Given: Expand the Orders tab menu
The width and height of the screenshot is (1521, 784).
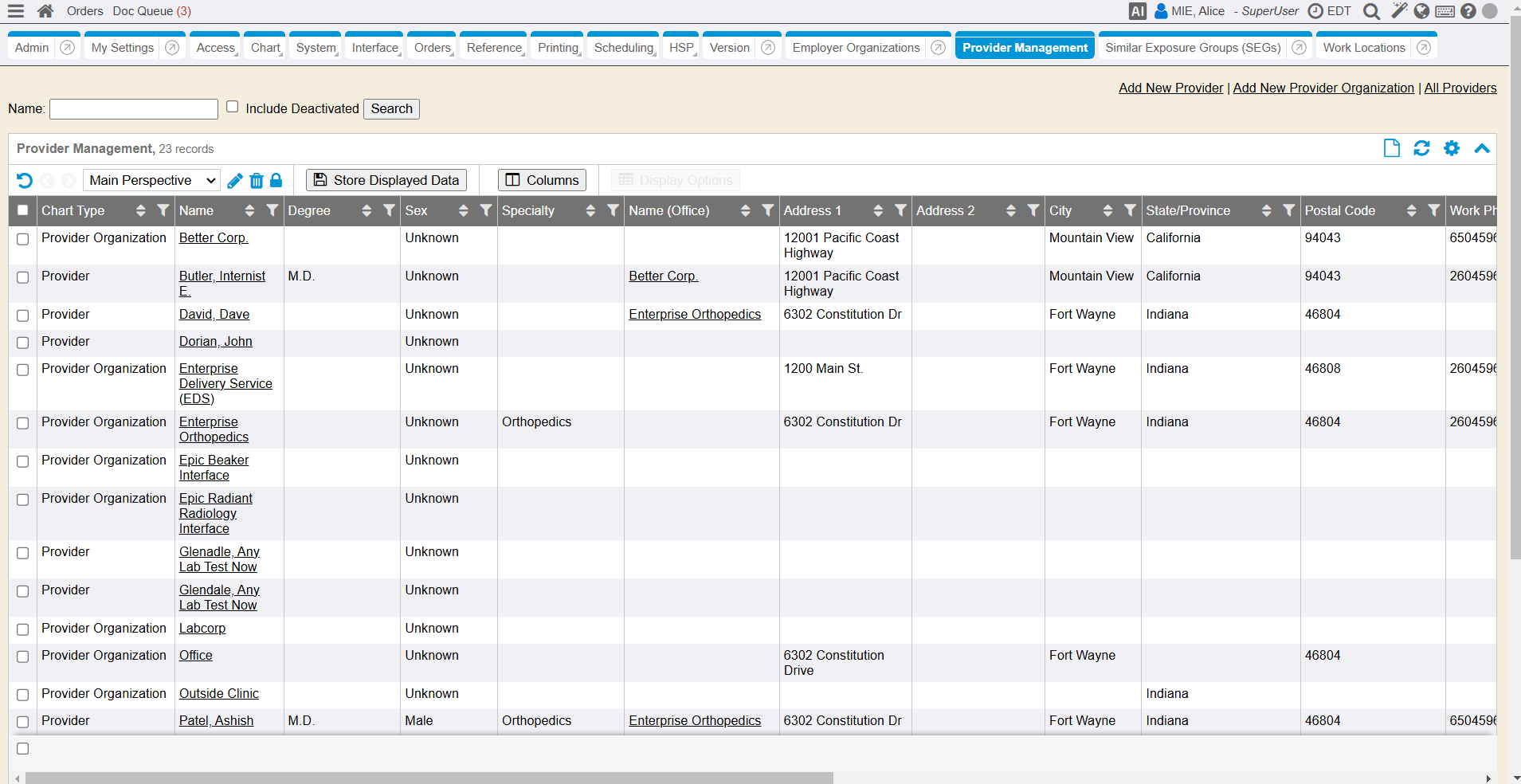Looking at the screenshot, I should click(432, 48).
